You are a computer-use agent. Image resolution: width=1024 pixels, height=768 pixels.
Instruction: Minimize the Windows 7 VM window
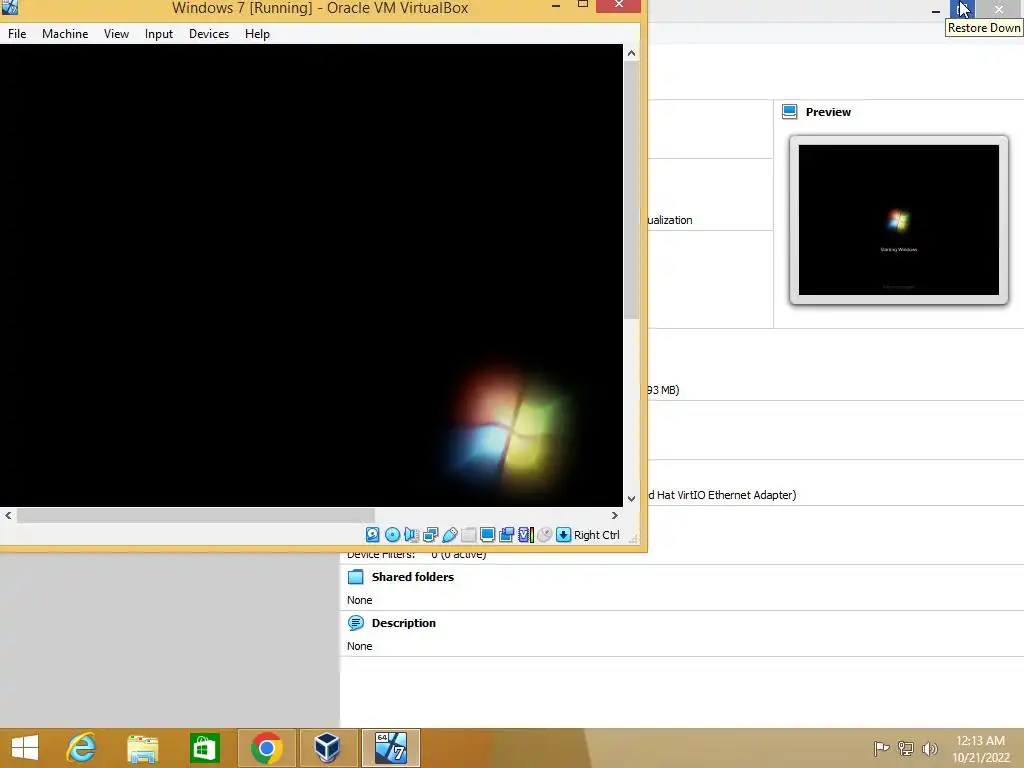(556, 6)
